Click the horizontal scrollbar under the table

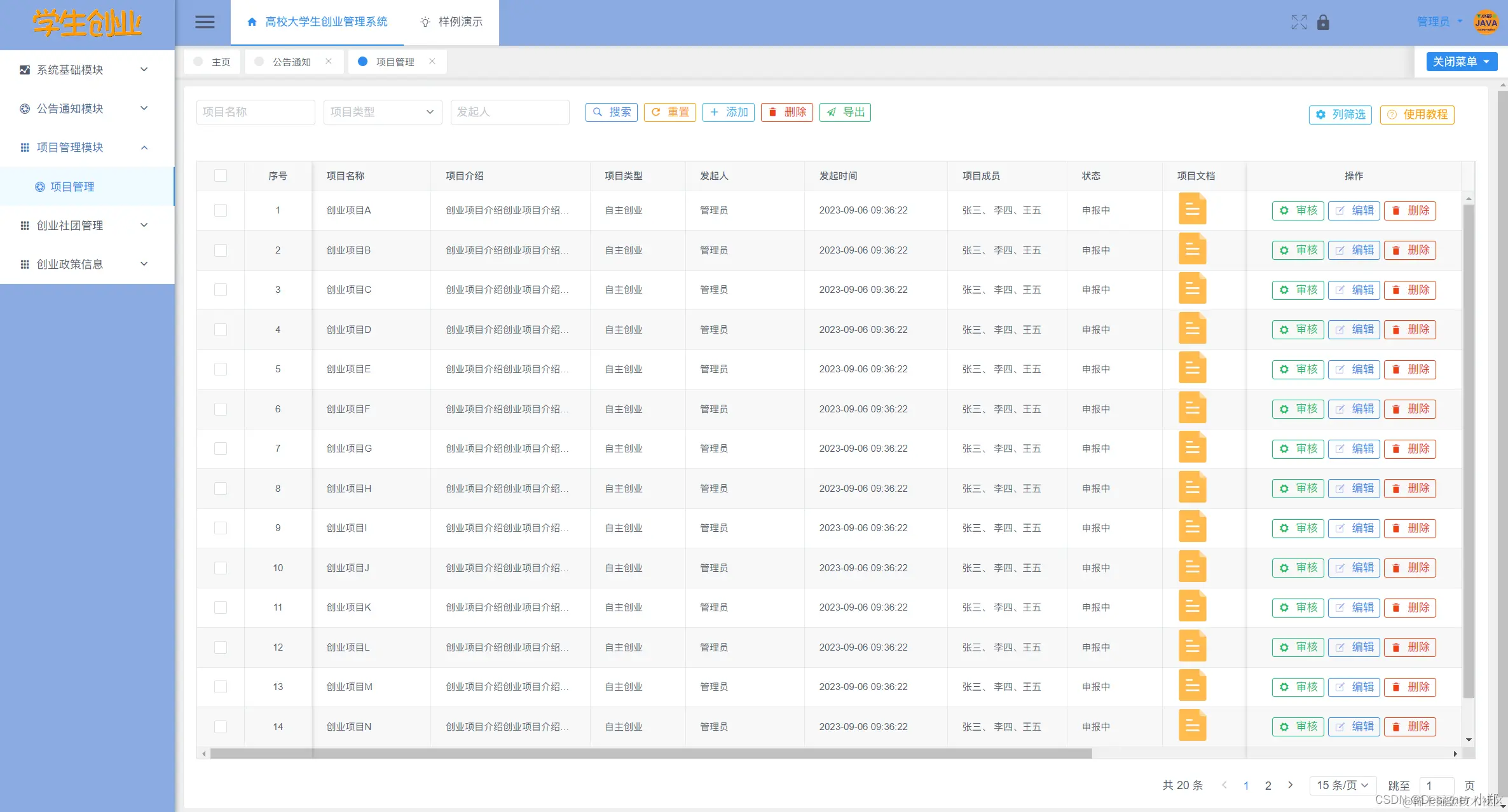[x=650, y=754]
